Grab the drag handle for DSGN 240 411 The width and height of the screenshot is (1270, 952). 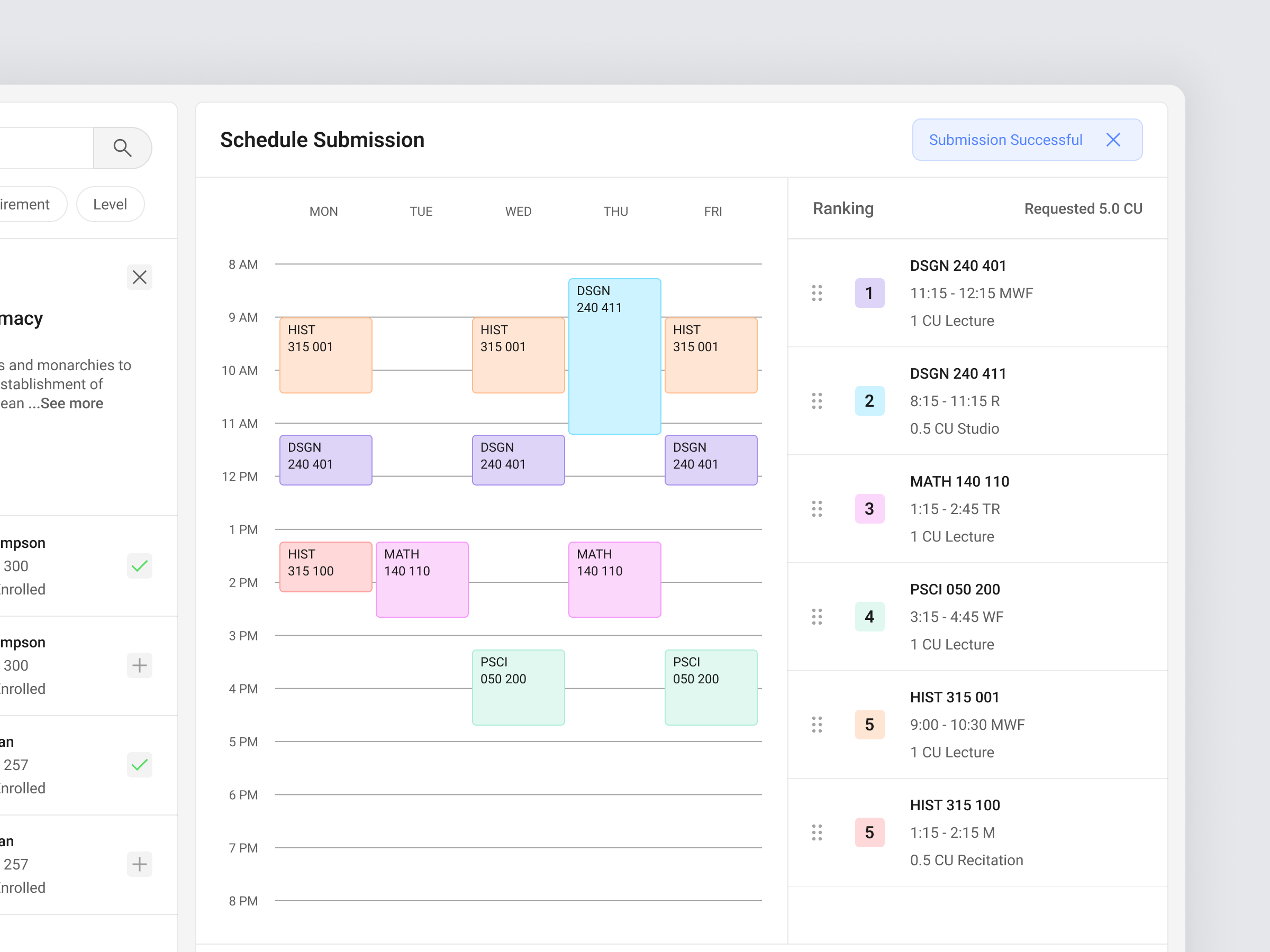[817, 401]
